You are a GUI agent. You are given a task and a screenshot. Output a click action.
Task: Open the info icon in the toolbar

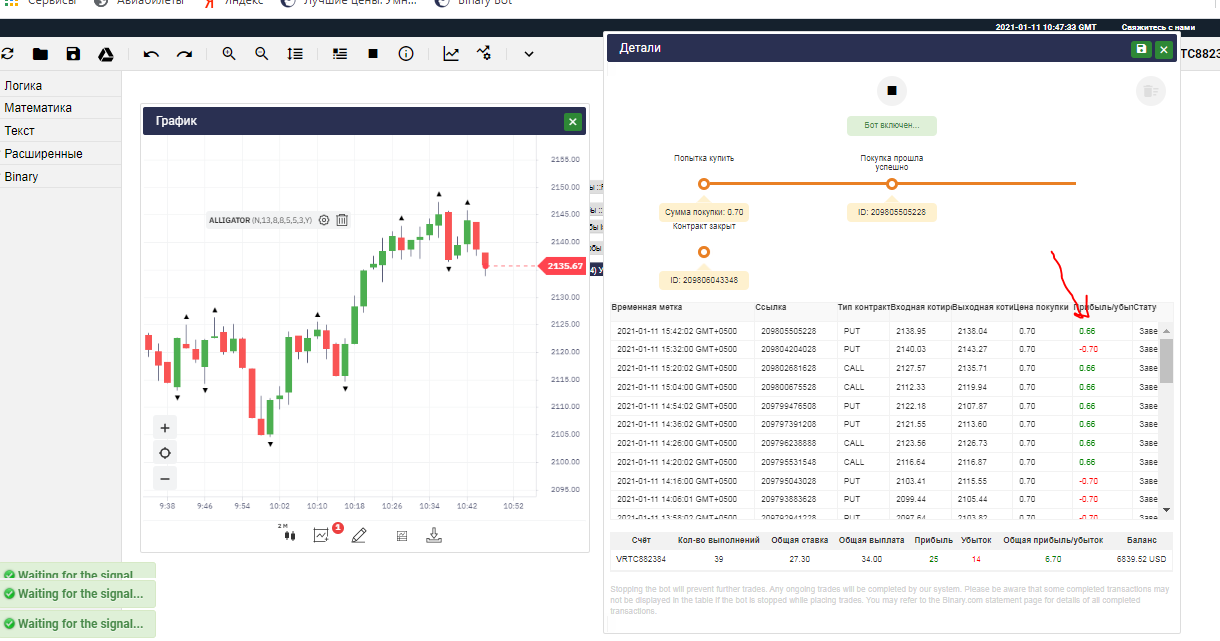pos(406,54)
